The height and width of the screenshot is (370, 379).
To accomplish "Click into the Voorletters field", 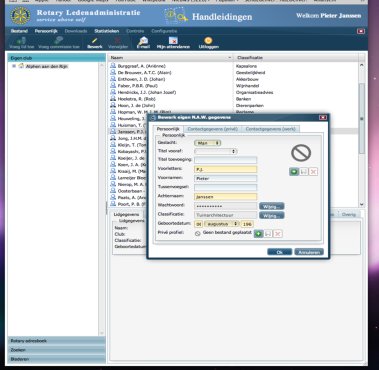I will [x=226, y=169].
